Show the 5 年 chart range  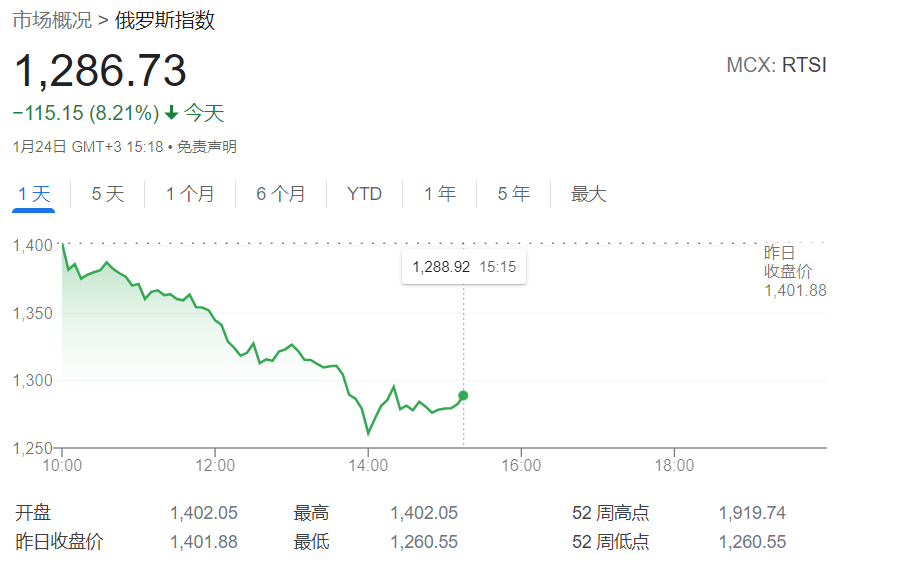tap(514, 194)
